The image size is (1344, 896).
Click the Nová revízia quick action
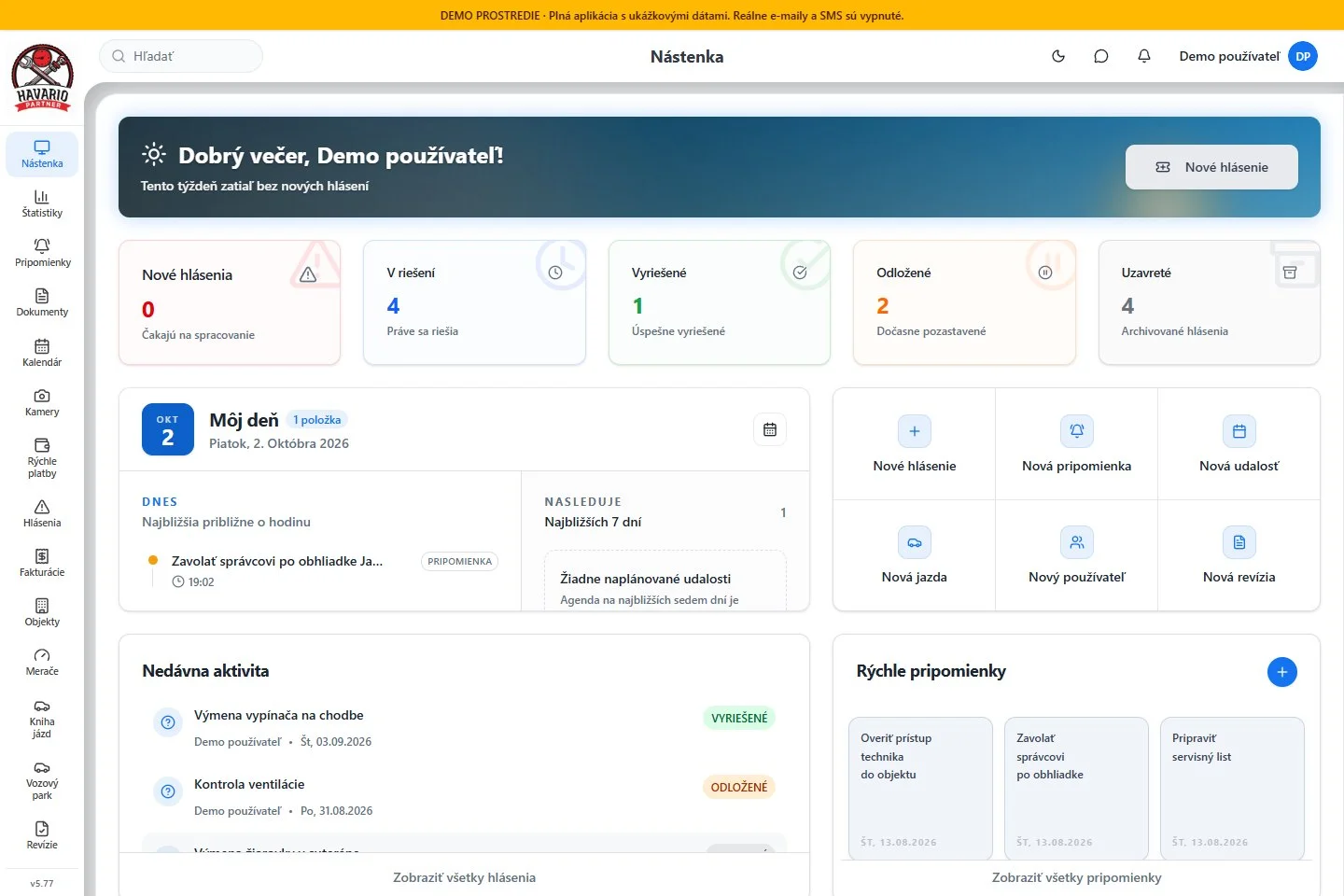pos(1239,555)
